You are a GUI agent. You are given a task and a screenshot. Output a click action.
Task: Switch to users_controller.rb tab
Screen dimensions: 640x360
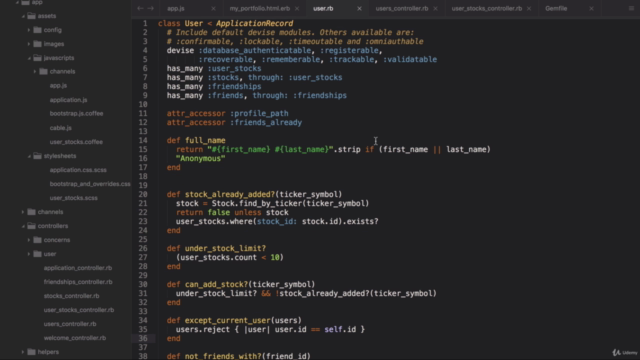tap(402, 9)
